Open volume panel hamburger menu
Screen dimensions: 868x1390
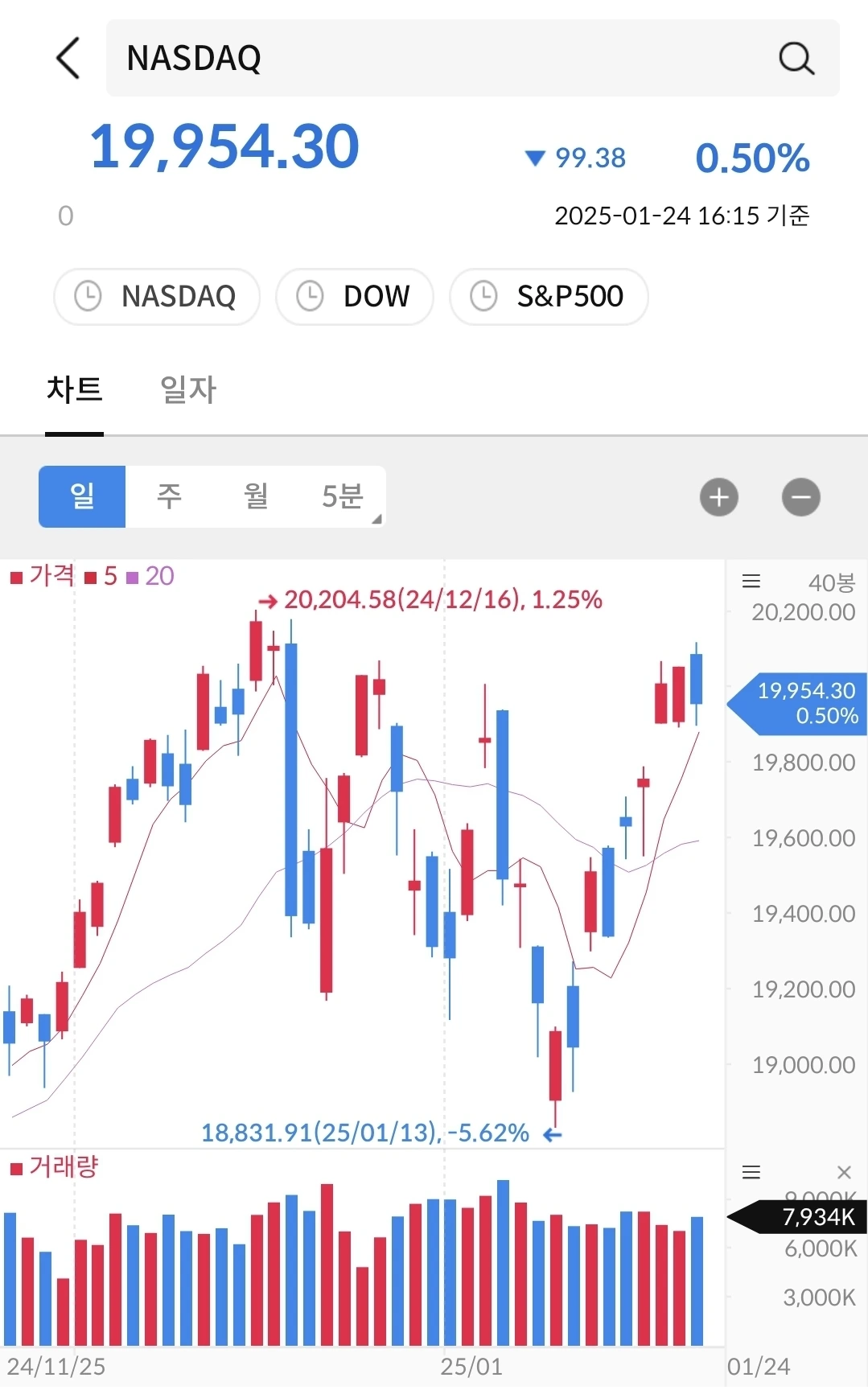751,1172
